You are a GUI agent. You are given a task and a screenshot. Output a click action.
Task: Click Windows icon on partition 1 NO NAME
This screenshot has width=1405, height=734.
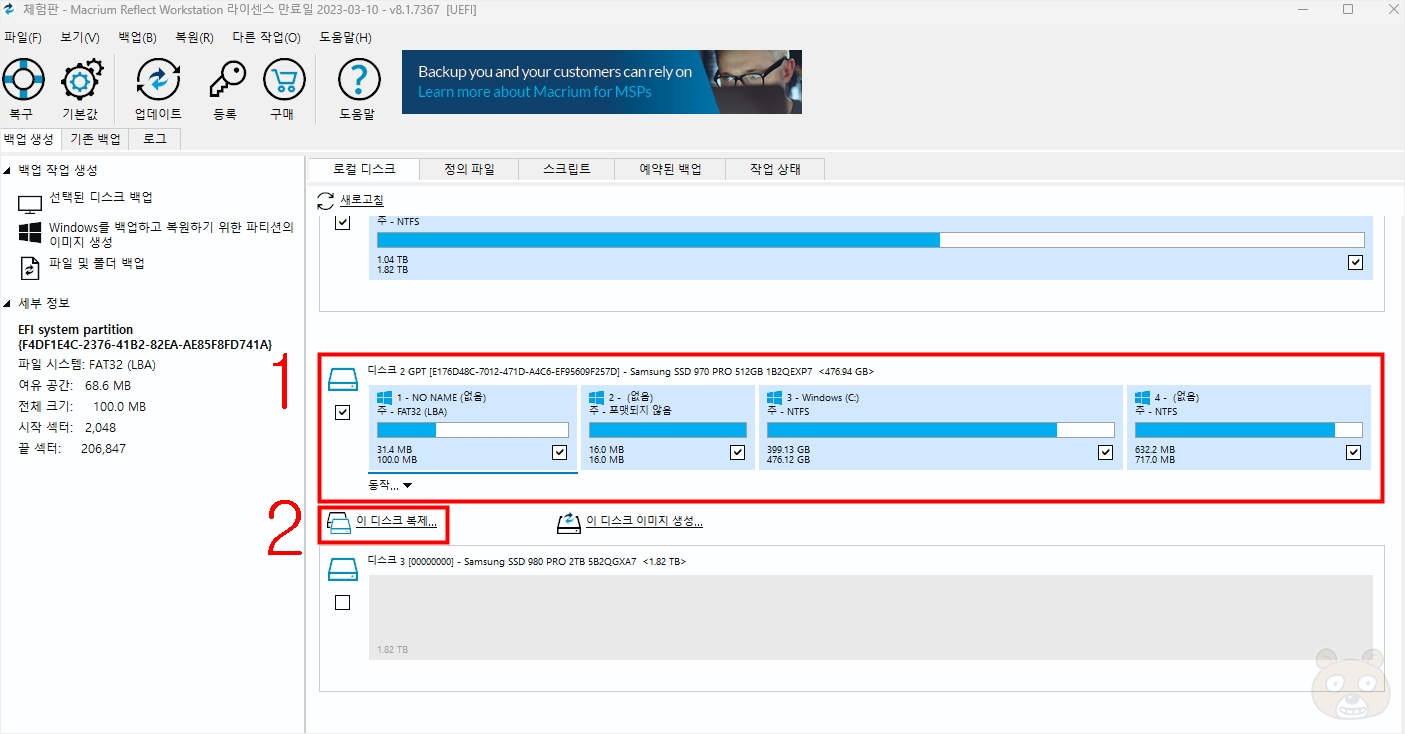385,397
